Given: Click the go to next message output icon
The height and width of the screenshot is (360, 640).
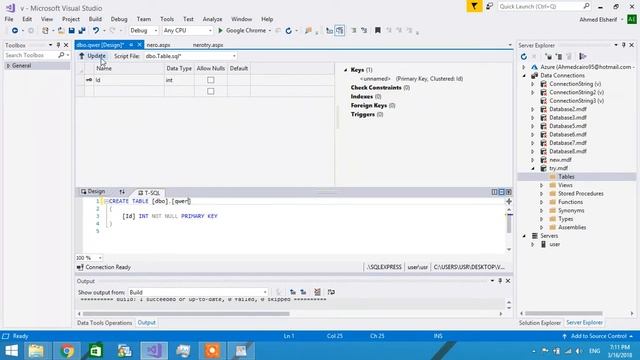Looking at the screenshot, I should [303, 292].
